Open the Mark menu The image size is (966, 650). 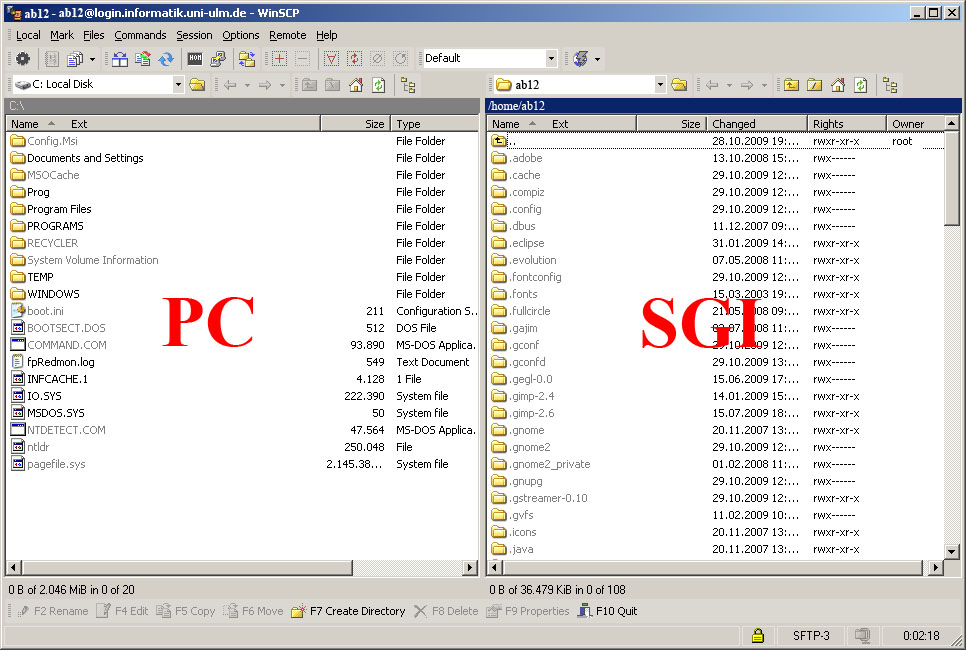tap(62, 35)
